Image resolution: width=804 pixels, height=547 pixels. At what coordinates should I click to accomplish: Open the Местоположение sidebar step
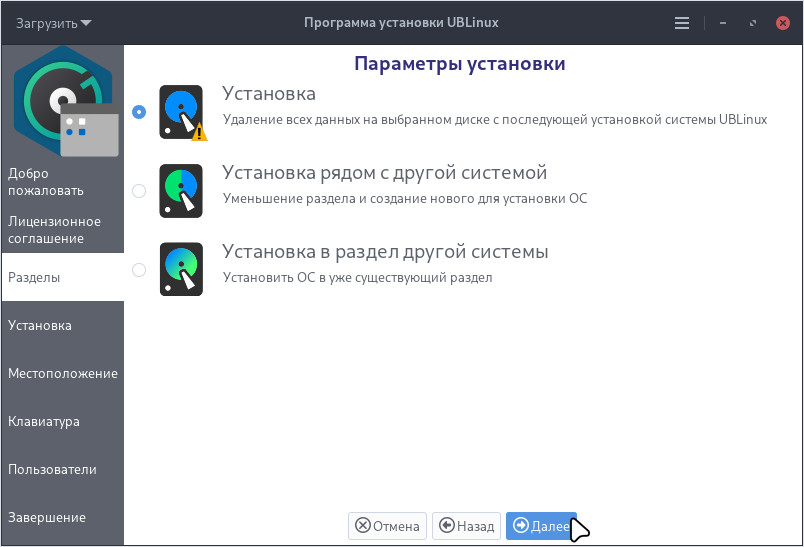(63, 374)
